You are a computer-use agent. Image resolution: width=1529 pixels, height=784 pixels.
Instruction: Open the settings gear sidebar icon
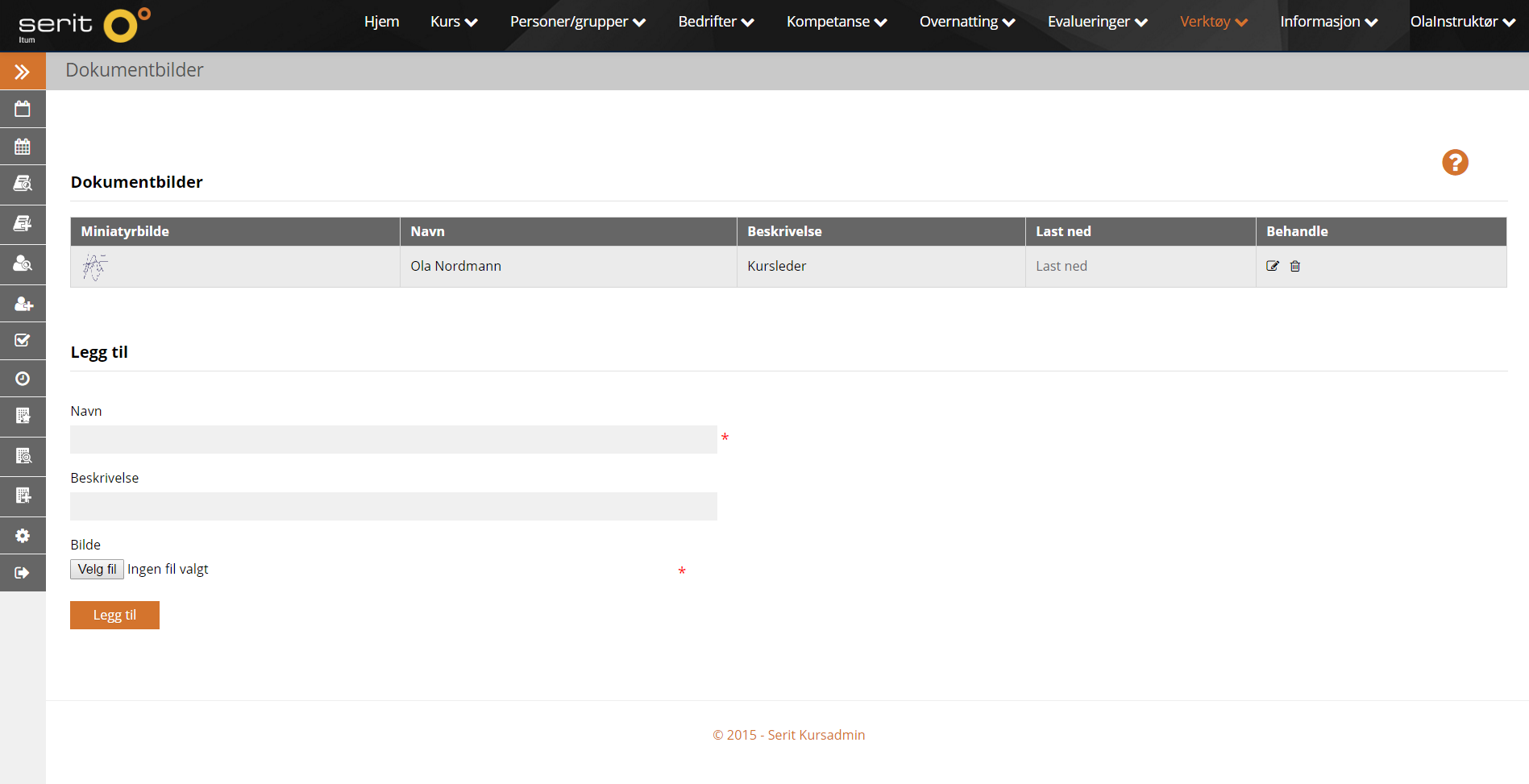tap(23, 536)
